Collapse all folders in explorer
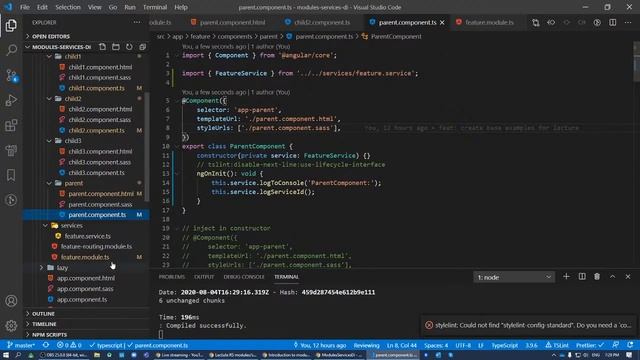Image resolution: width=640 pixels, height=360 pixels. click(142, 47)
